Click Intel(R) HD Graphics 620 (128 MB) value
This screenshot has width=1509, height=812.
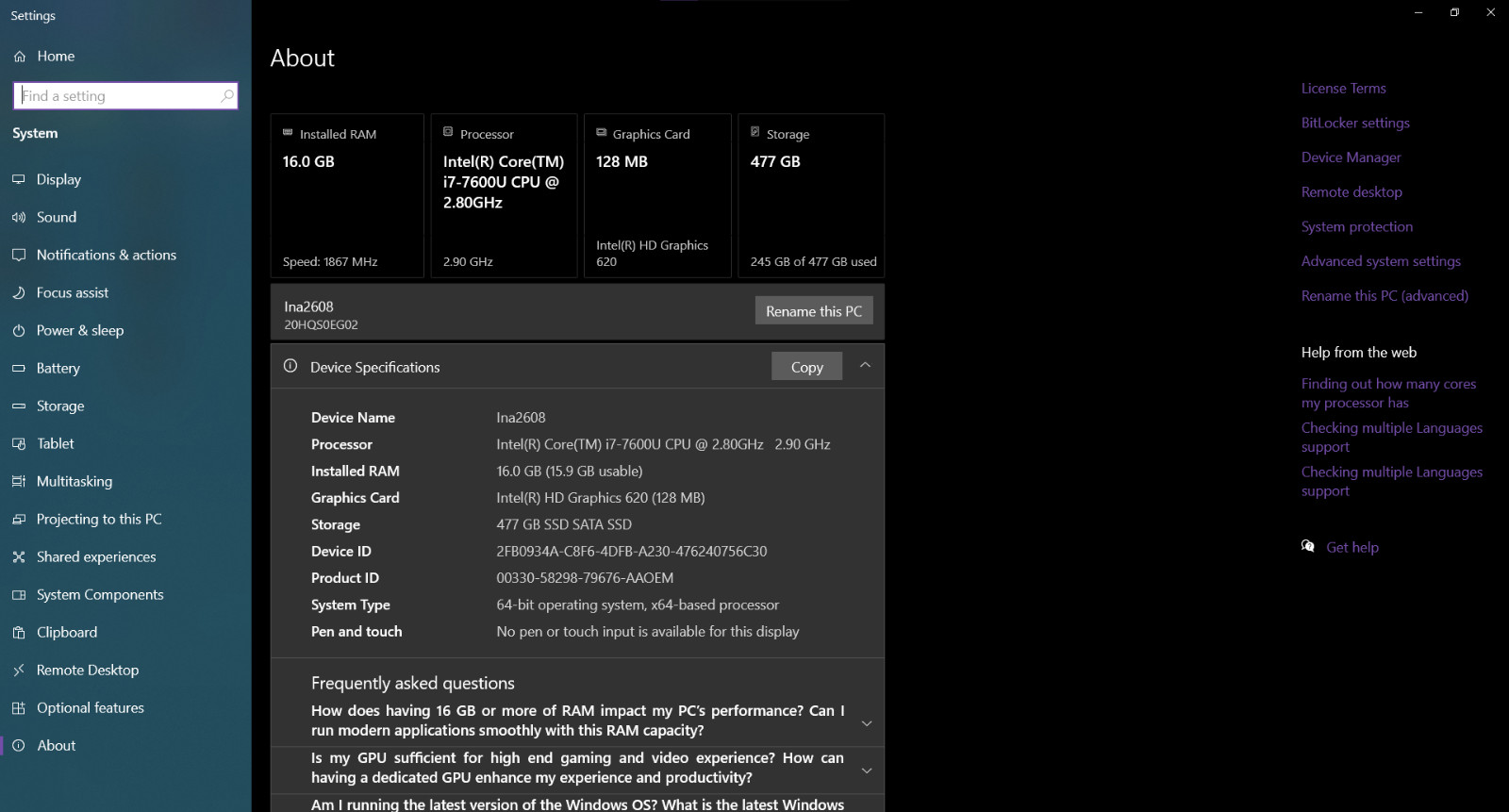[601, 498]
